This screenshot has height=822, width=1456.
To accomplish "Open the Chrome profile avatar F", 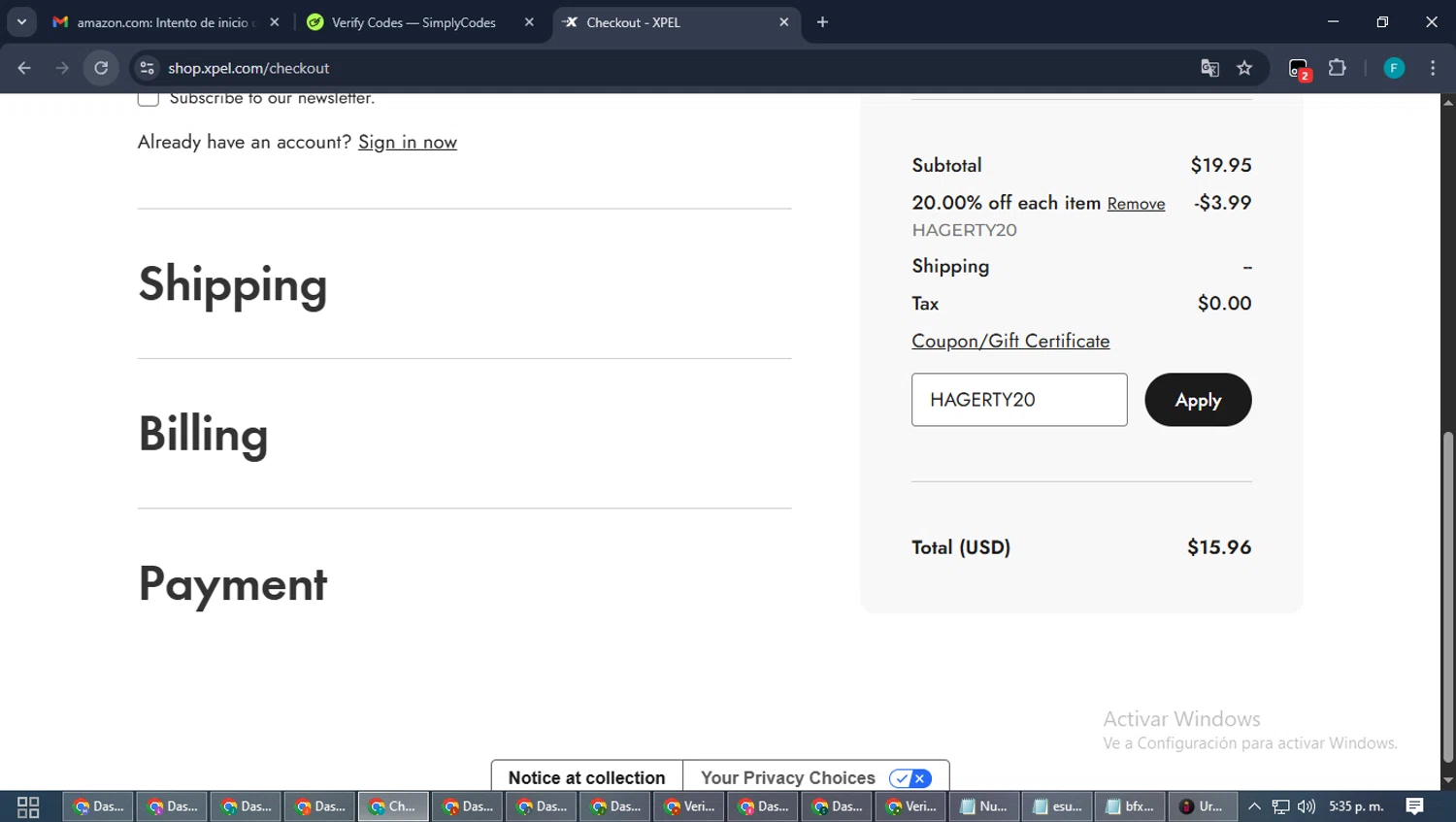I will tap(1394, 68).
